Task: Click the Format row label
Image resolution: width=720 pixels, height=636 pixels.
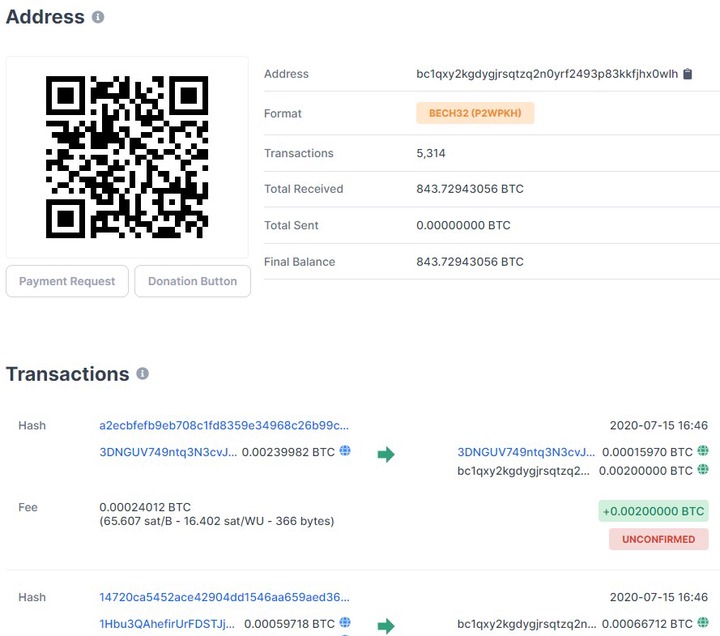Action: (x=283, y=114)
